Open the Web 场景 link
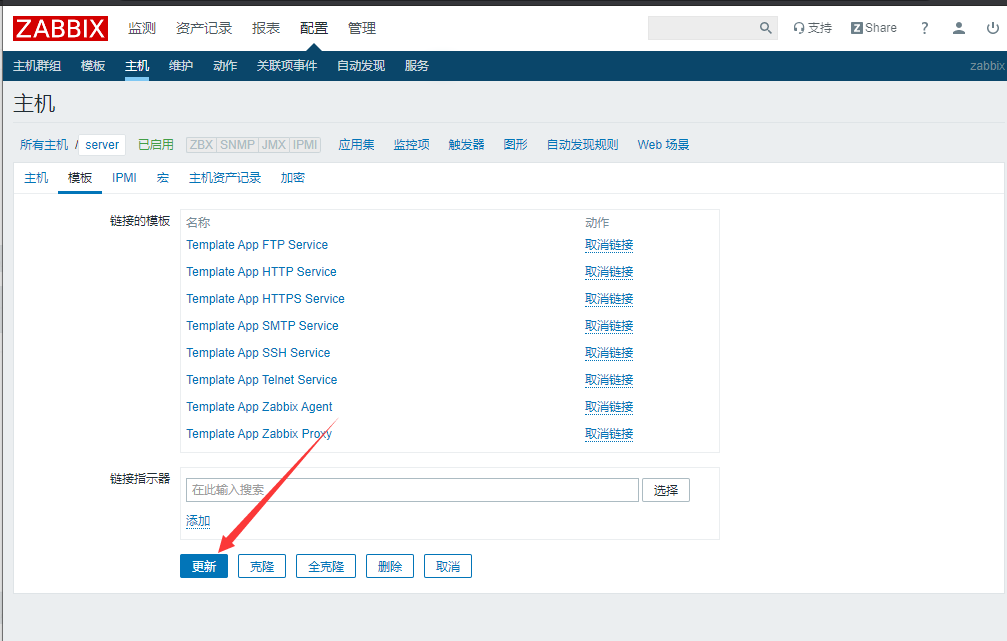The image size is (1007, 641). 663,145
